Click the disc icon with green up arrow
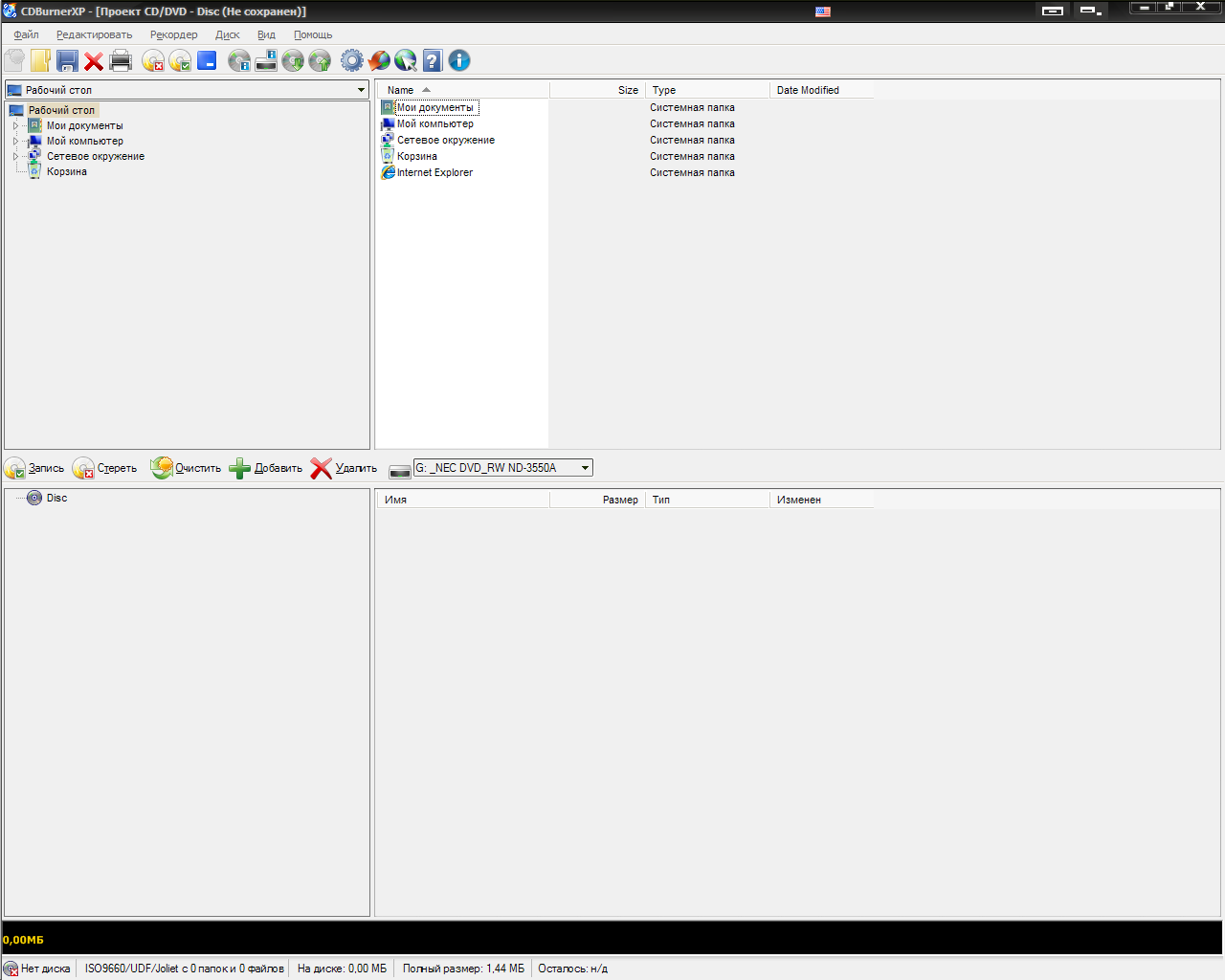Viewport: 1225px width, 980px height. tap(320, 60)
